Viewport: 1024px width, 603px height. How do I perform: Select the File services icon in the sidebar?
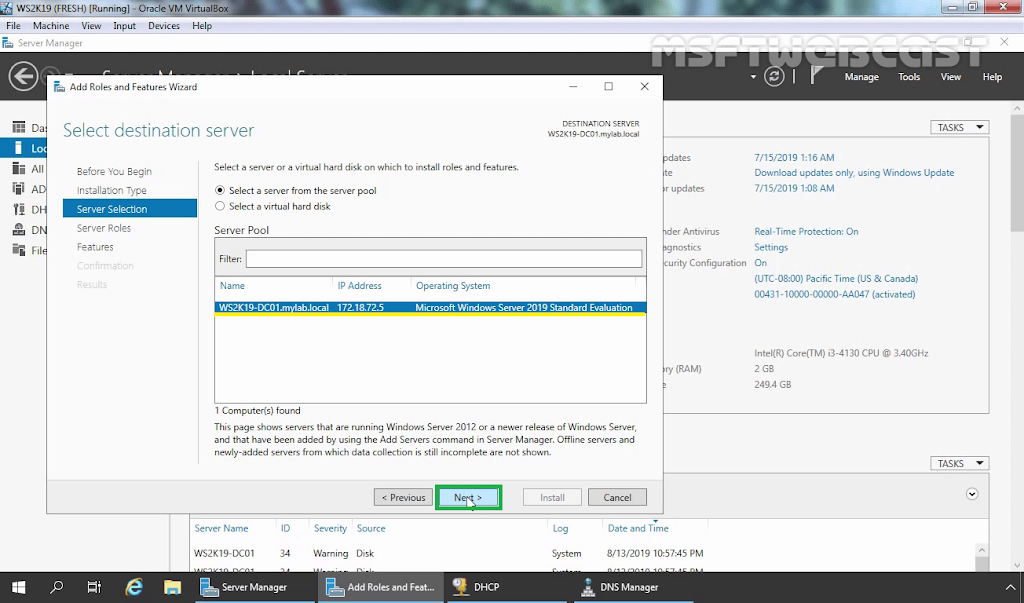pos(19,250)
